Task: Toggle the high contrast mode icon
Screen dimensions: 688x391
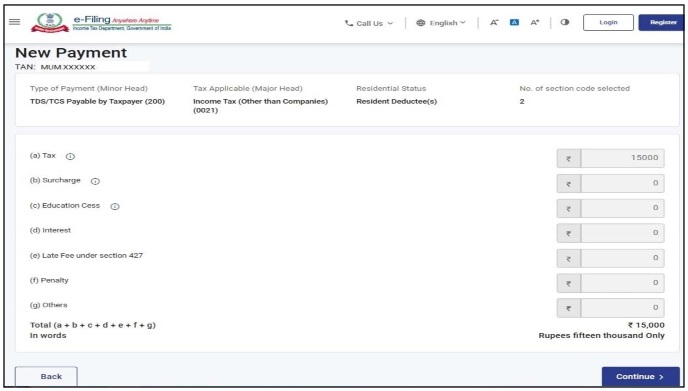Action: [x=565, y=22]
